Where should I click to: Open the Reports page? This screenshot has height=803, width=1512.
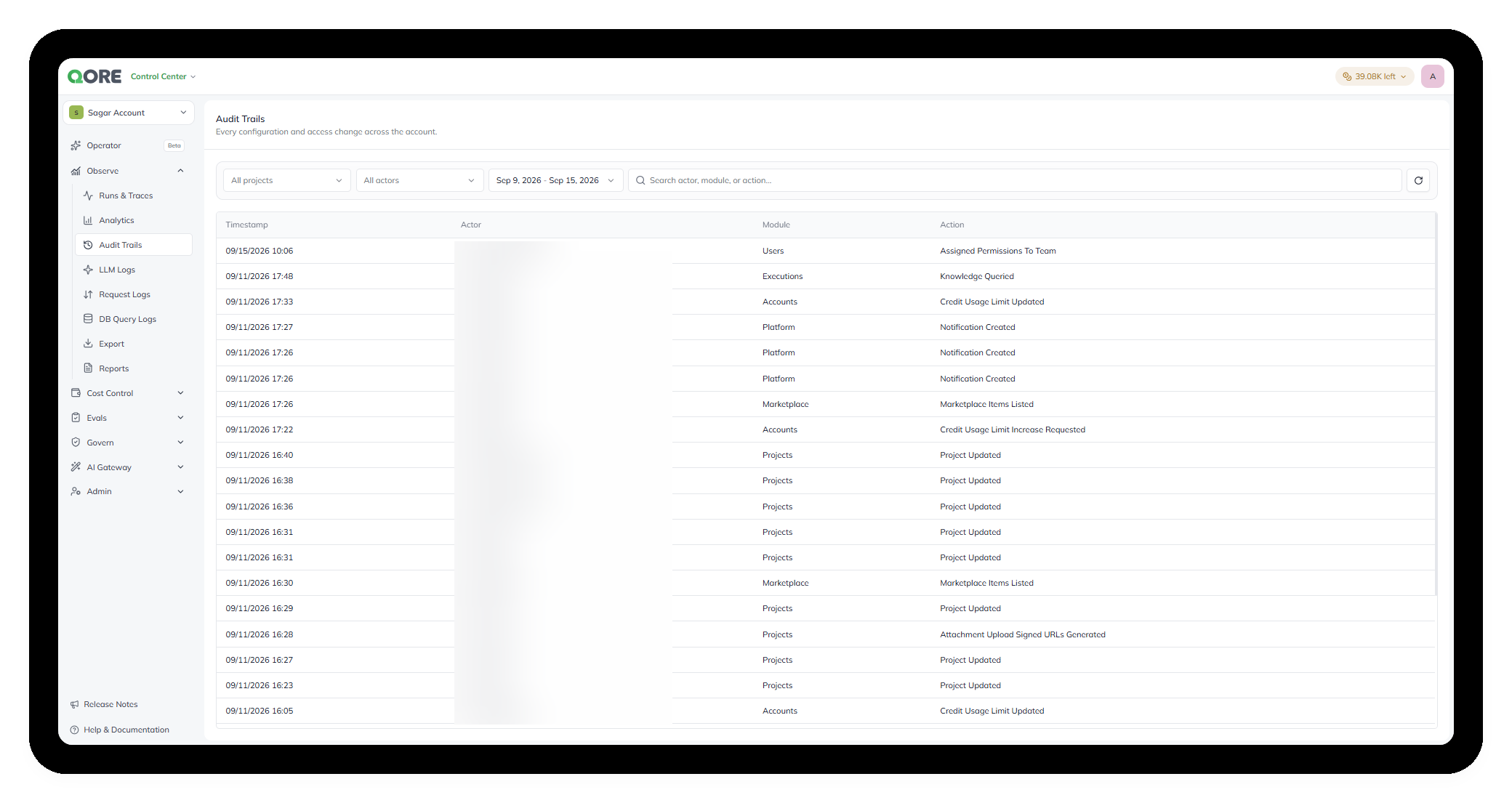tap(113, 368)
